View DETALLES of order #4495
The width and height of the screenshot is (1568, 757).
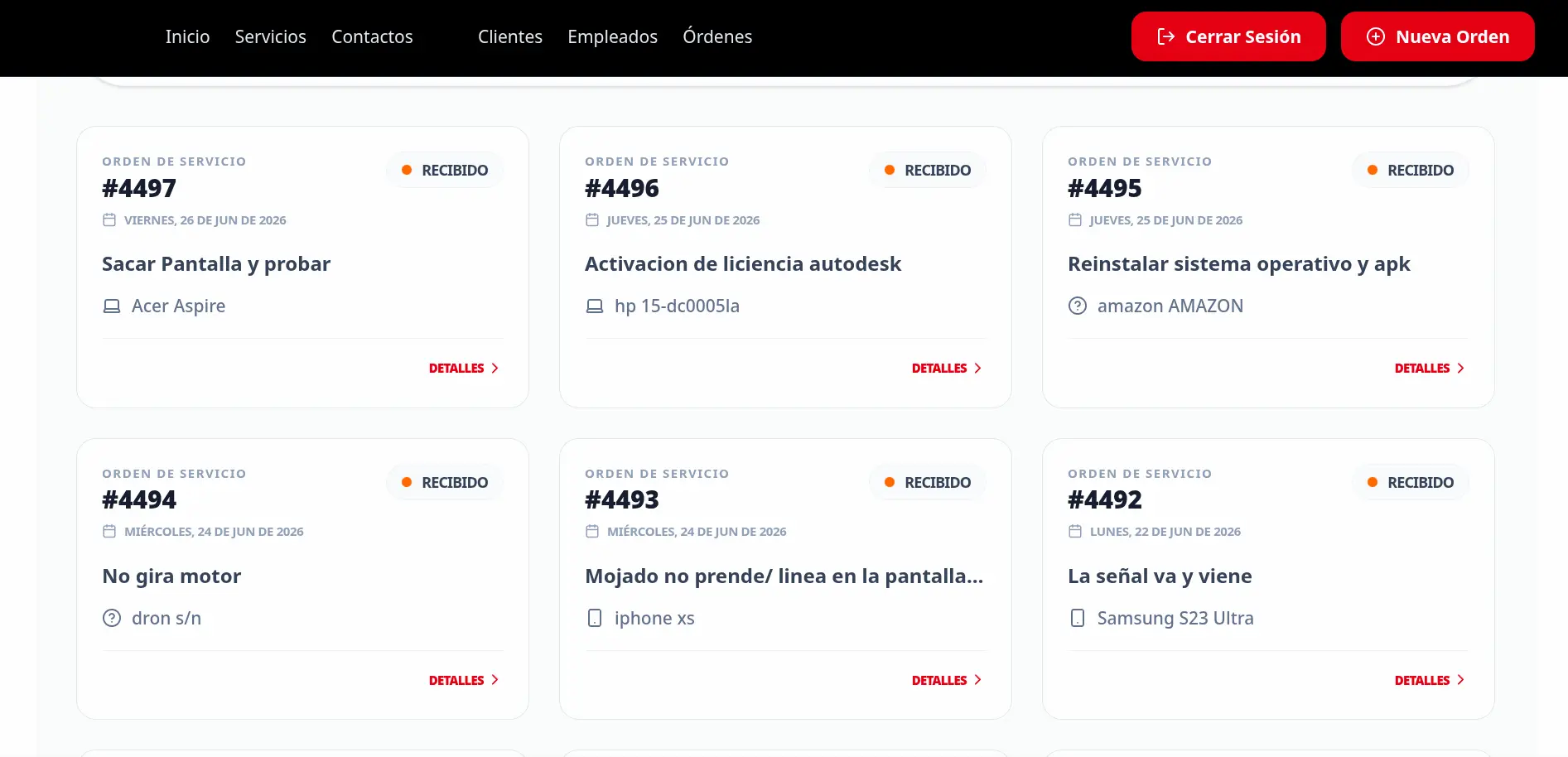pyautogui.click(x=1430, y=368)
